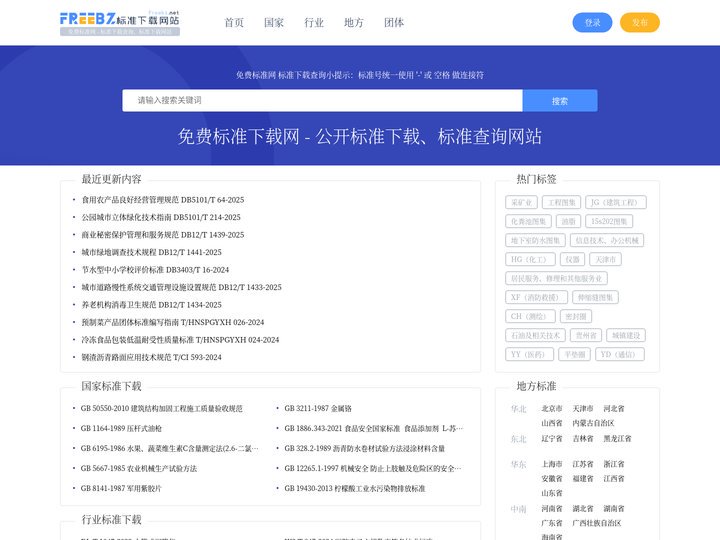Open the 国家 navigation menu item
Screen dimensions: 720x540
pyautogui.click(x=274, y=22)
